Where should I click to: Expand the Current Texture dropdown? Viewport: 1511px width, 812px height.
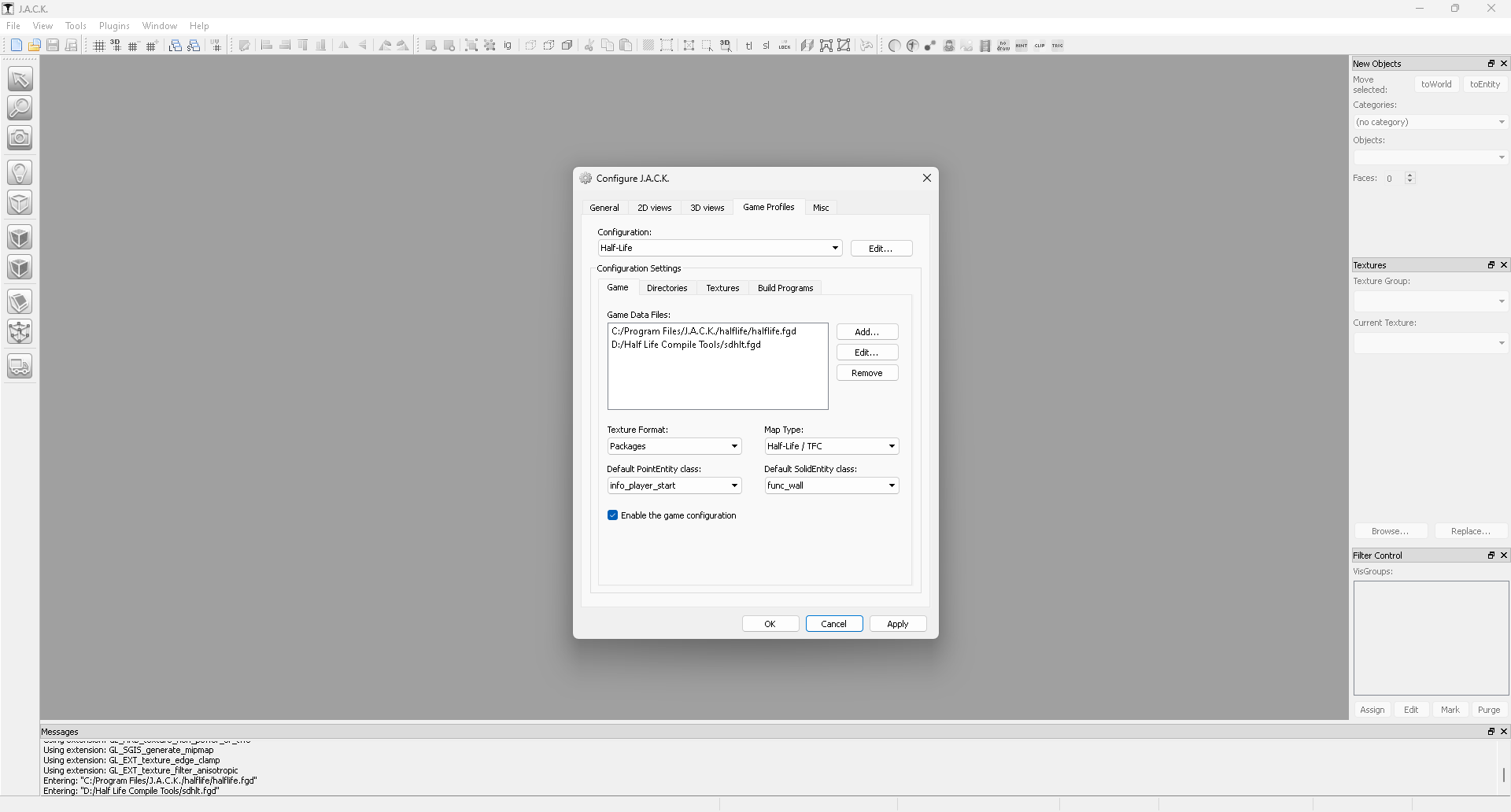tap(1431, 343)
